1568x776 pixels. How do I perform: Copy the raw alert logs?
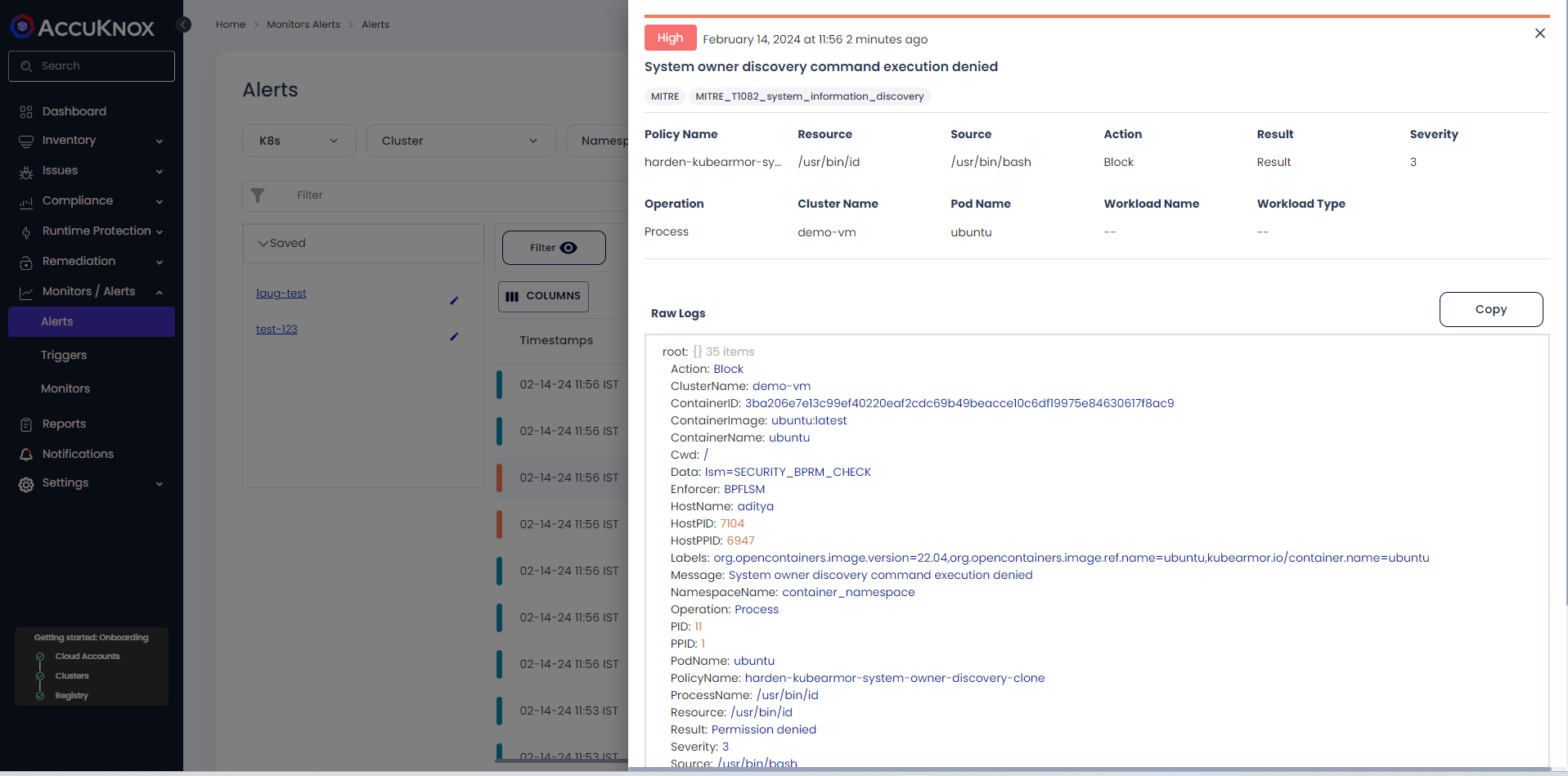(1490, 309)
